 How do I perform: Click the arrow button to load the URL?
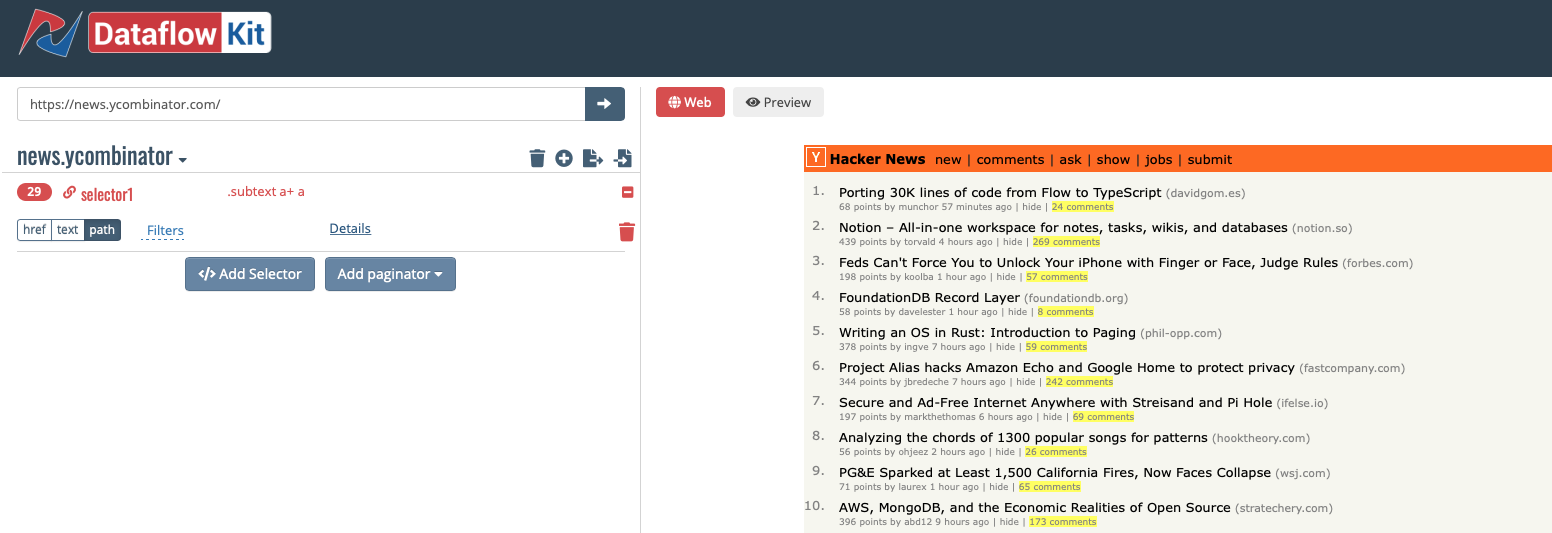pos(604,104)
